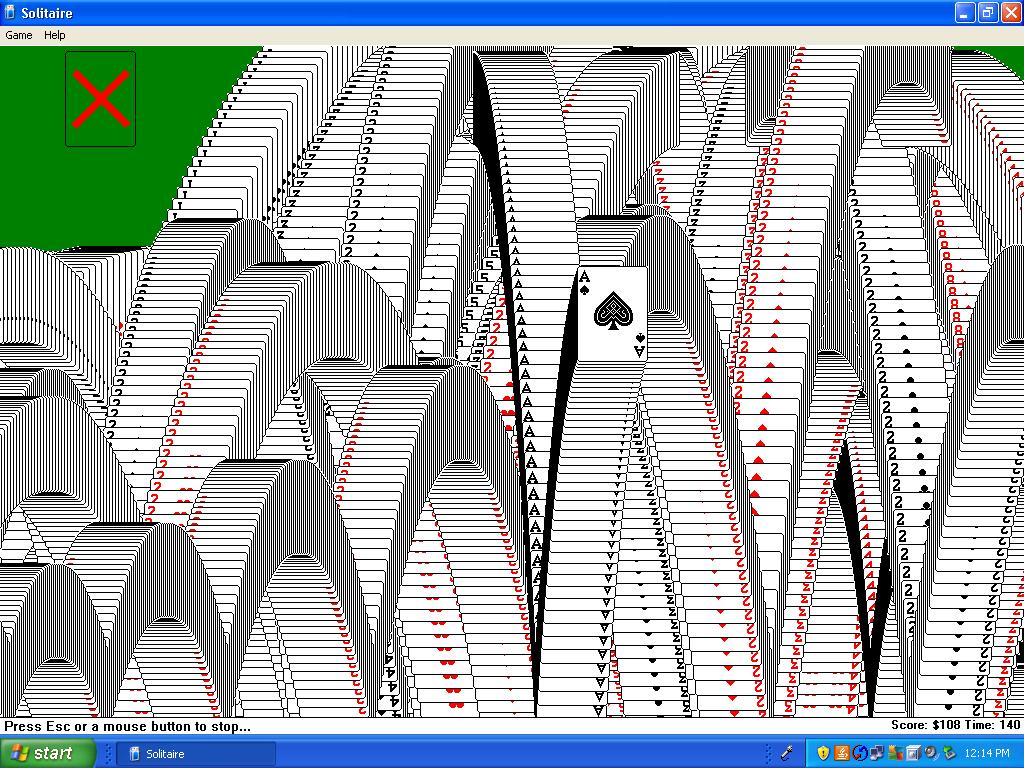This screenshot has height=768, width=1024.
Task: Click the orange Java tray icon
Action: [x=841, y=753]
